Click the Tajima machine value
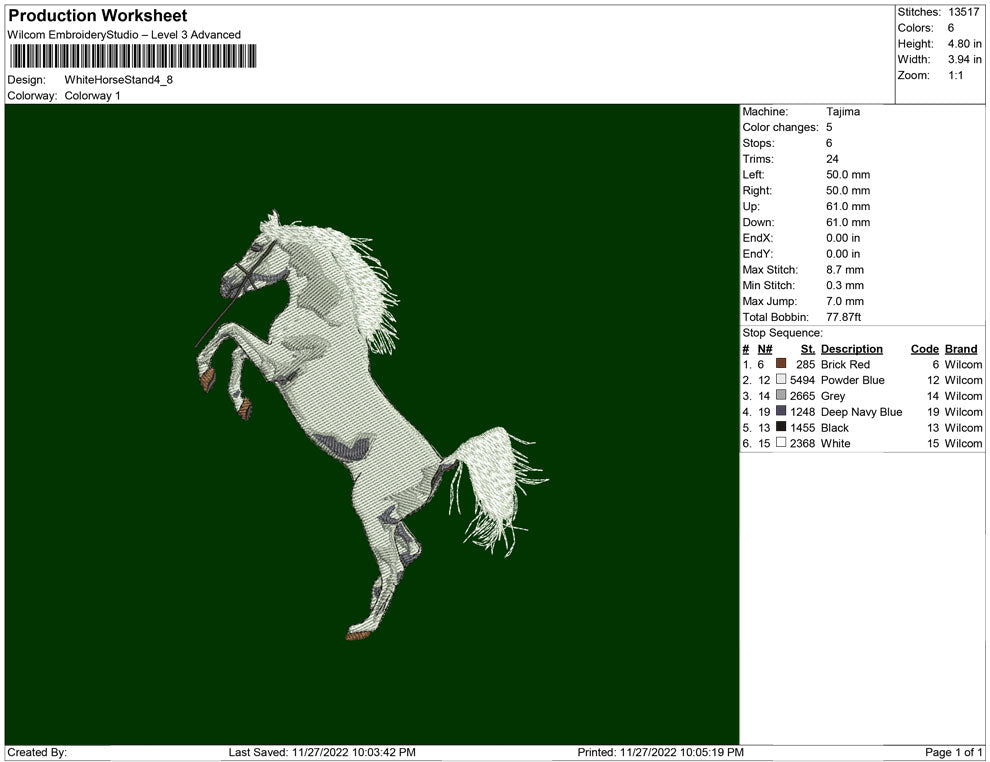The width and height of the screenshot is (990, 762). coord(843,112)
